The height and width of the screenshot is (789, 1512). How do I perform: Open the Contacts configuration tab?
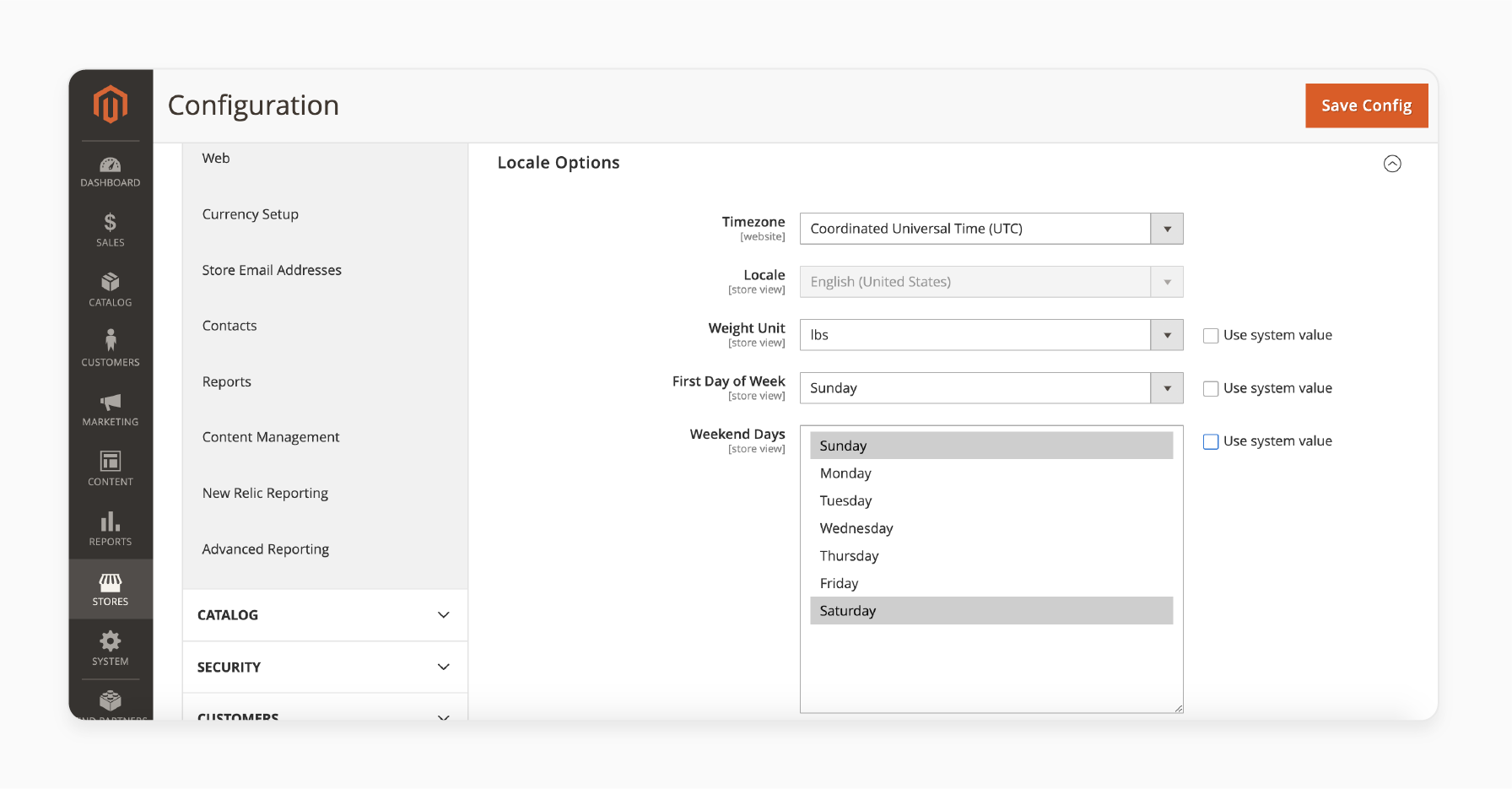tap(229, 326)
